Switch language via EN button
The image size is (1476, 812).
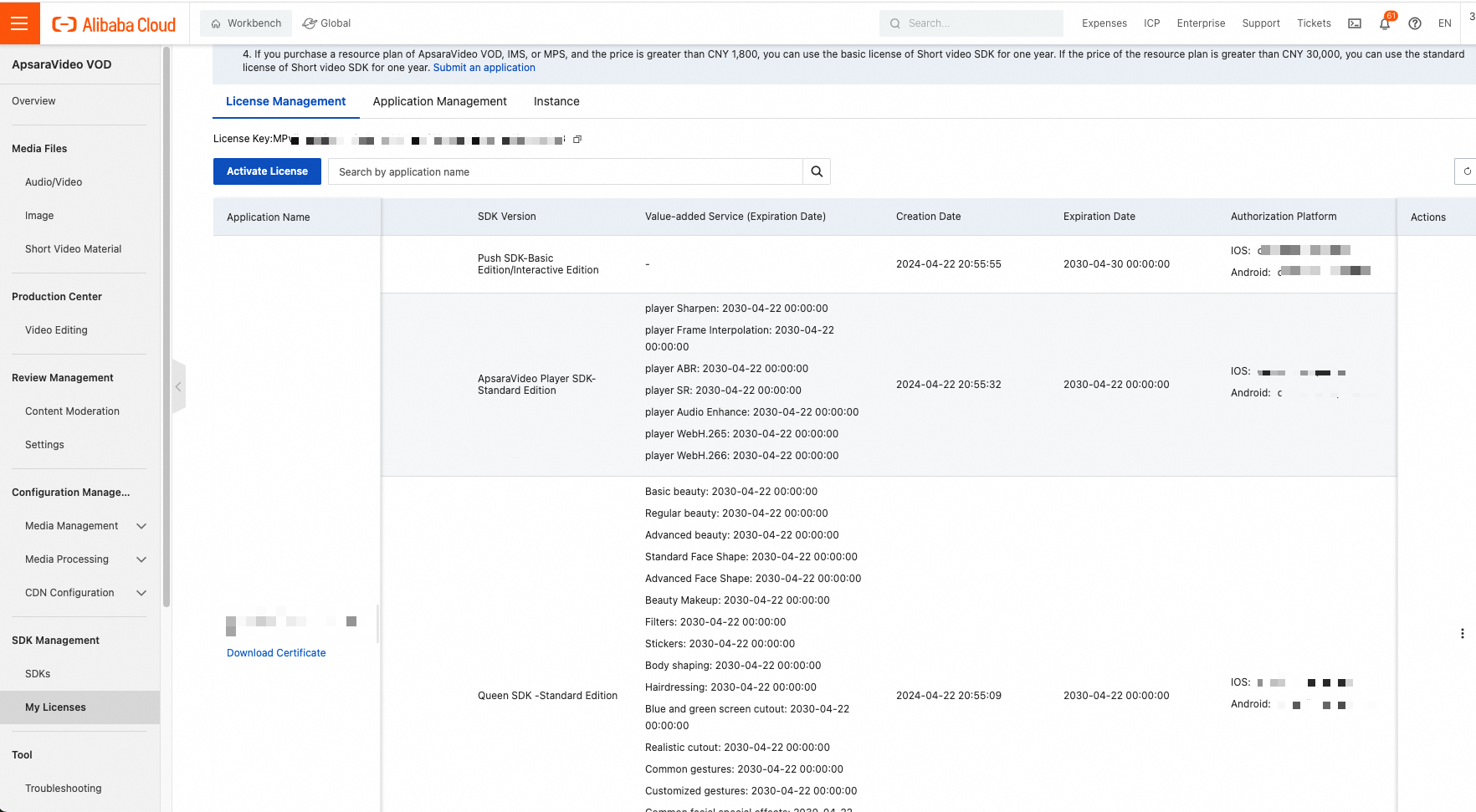point(1445,23)
